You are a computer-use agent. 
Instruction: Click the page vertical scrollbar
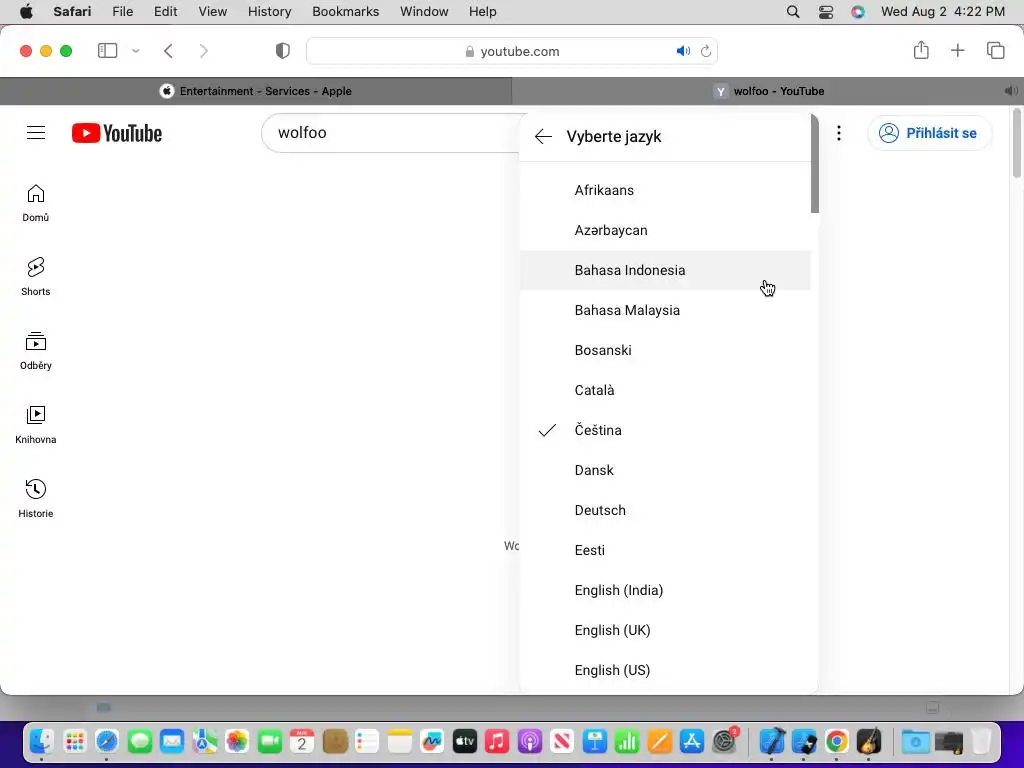(1016, 144)
